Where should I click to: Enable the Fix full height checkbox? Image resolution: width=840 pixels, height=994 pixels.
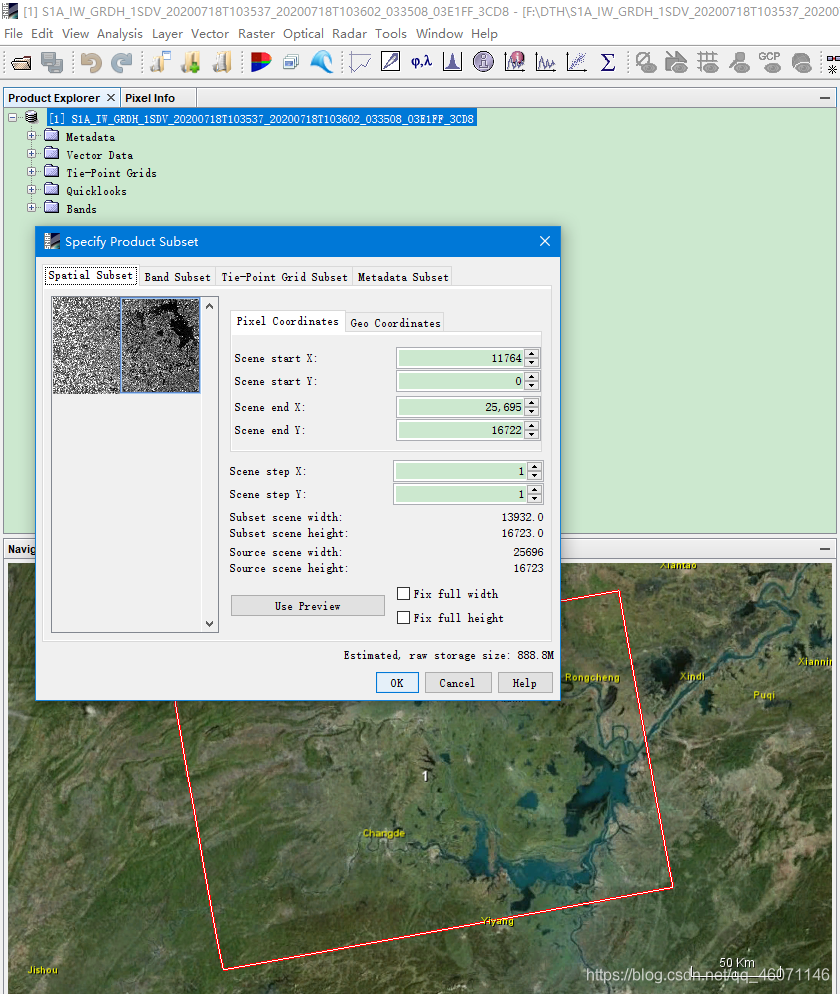tap(404, 618)
